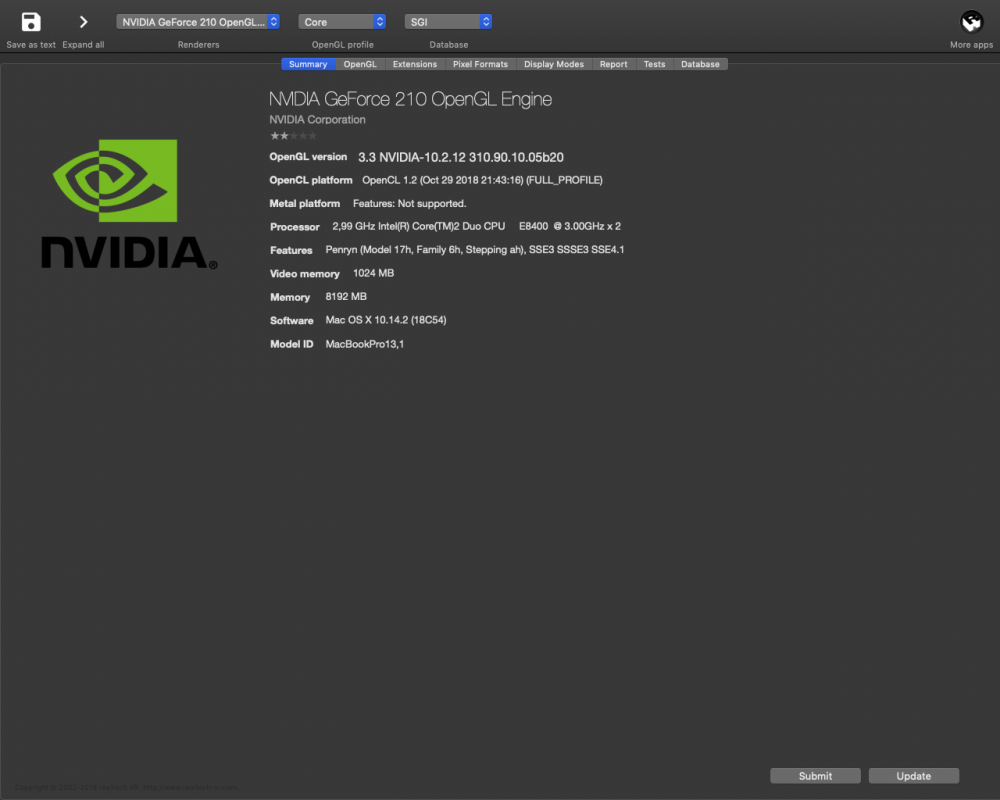Click the Model ID label
The height and width of the screenshot is (800, 1000).
[x=291, y=344]
